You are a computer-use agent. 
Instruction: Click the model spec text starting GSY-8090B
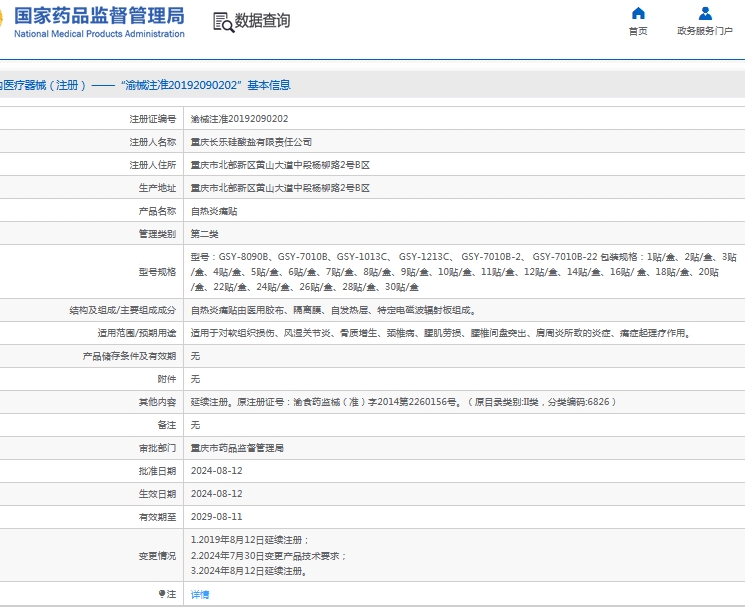[x=464, y=272]
